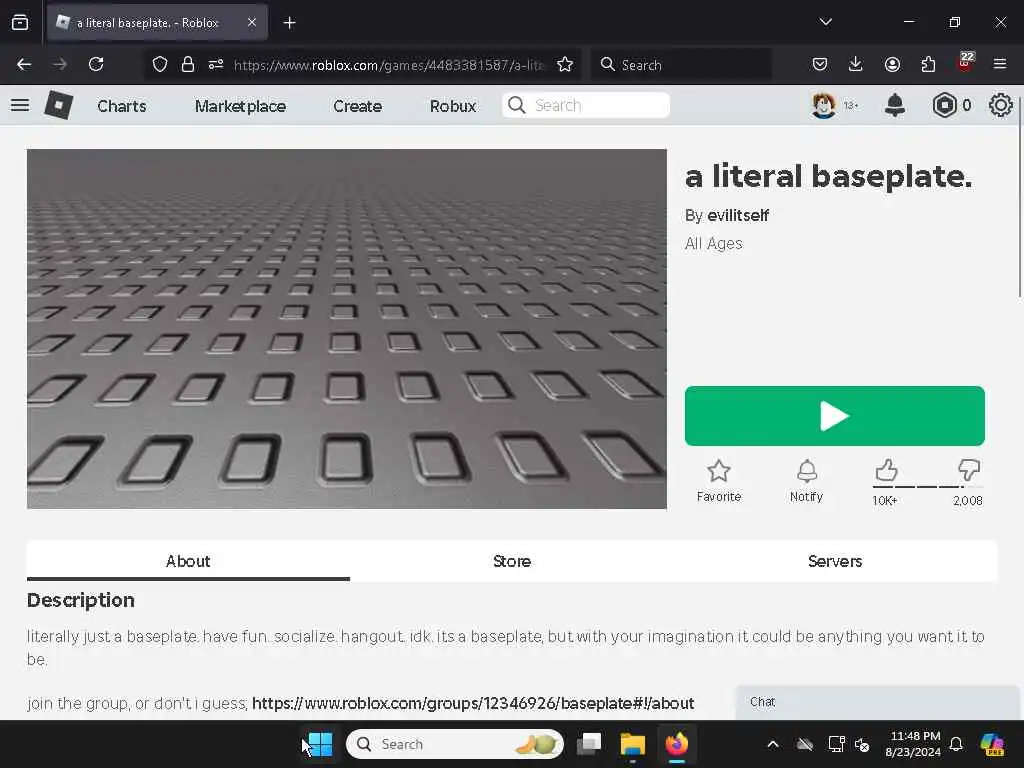This screenshot has height=768, width=1024.
Task: Open the Robux menu item
Action: tap(453, 106)
